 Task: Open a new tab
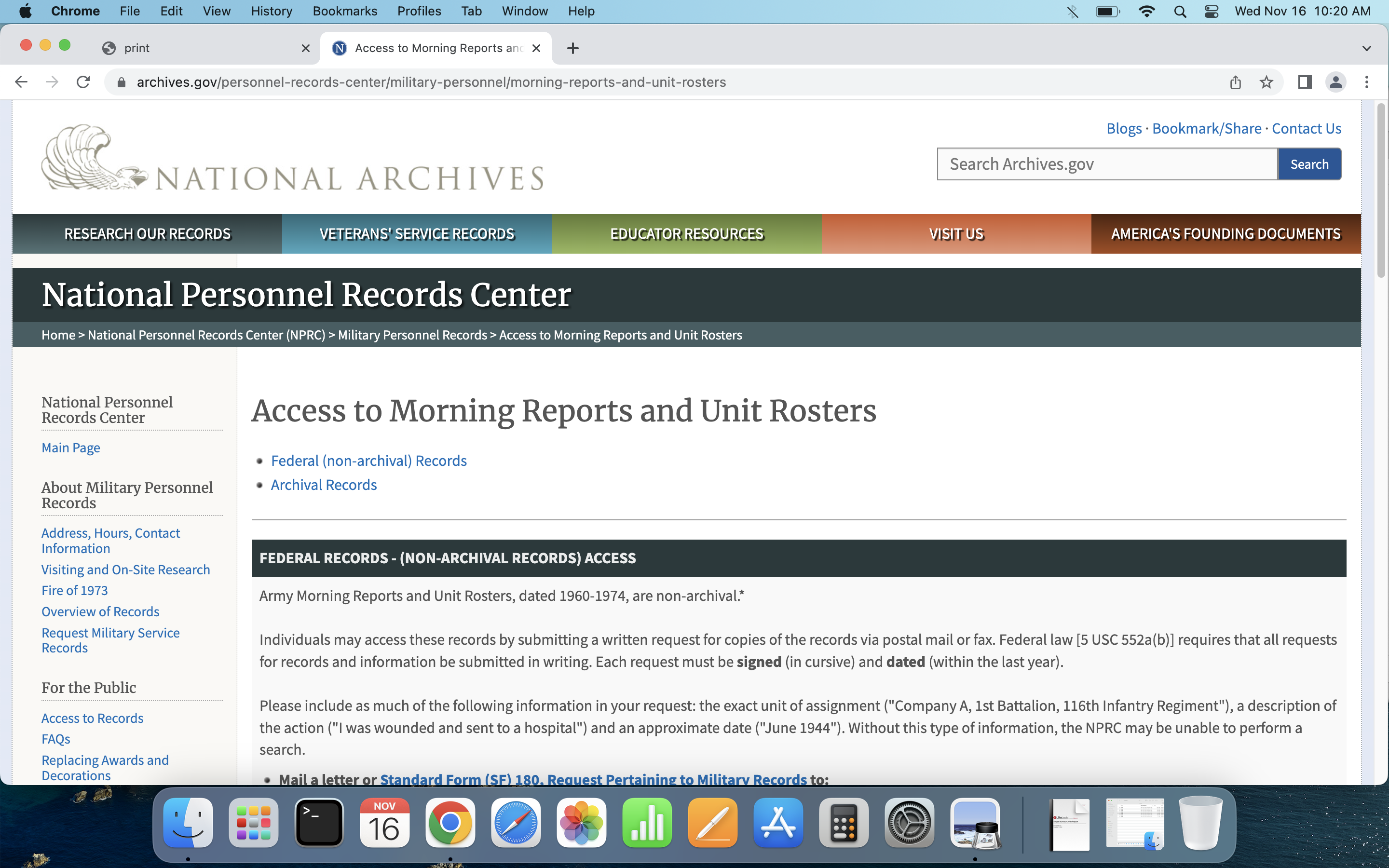[x=572, y=48]
